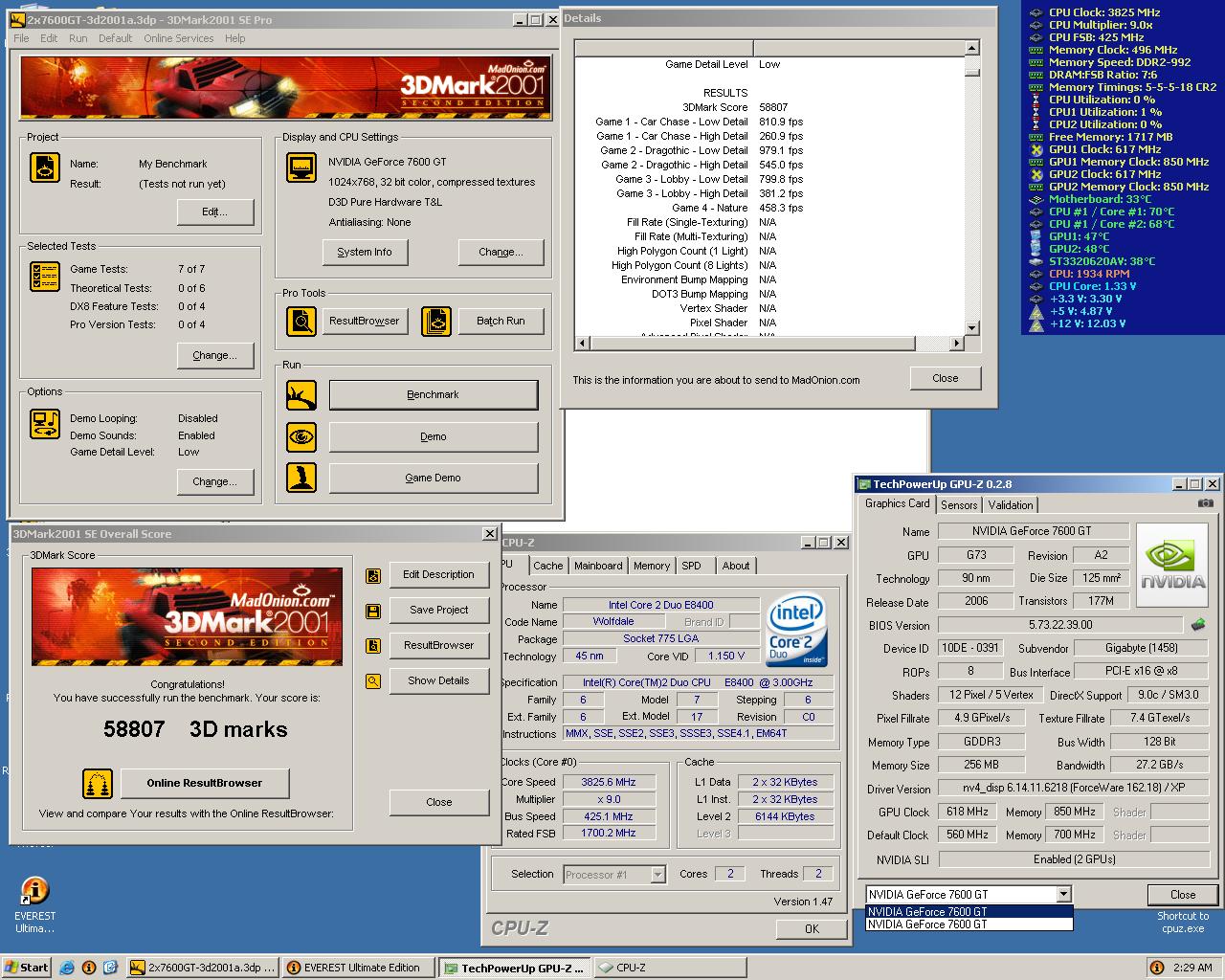Click the Show Details button
The image size is (1225, 980).
[x=438, y=680]
